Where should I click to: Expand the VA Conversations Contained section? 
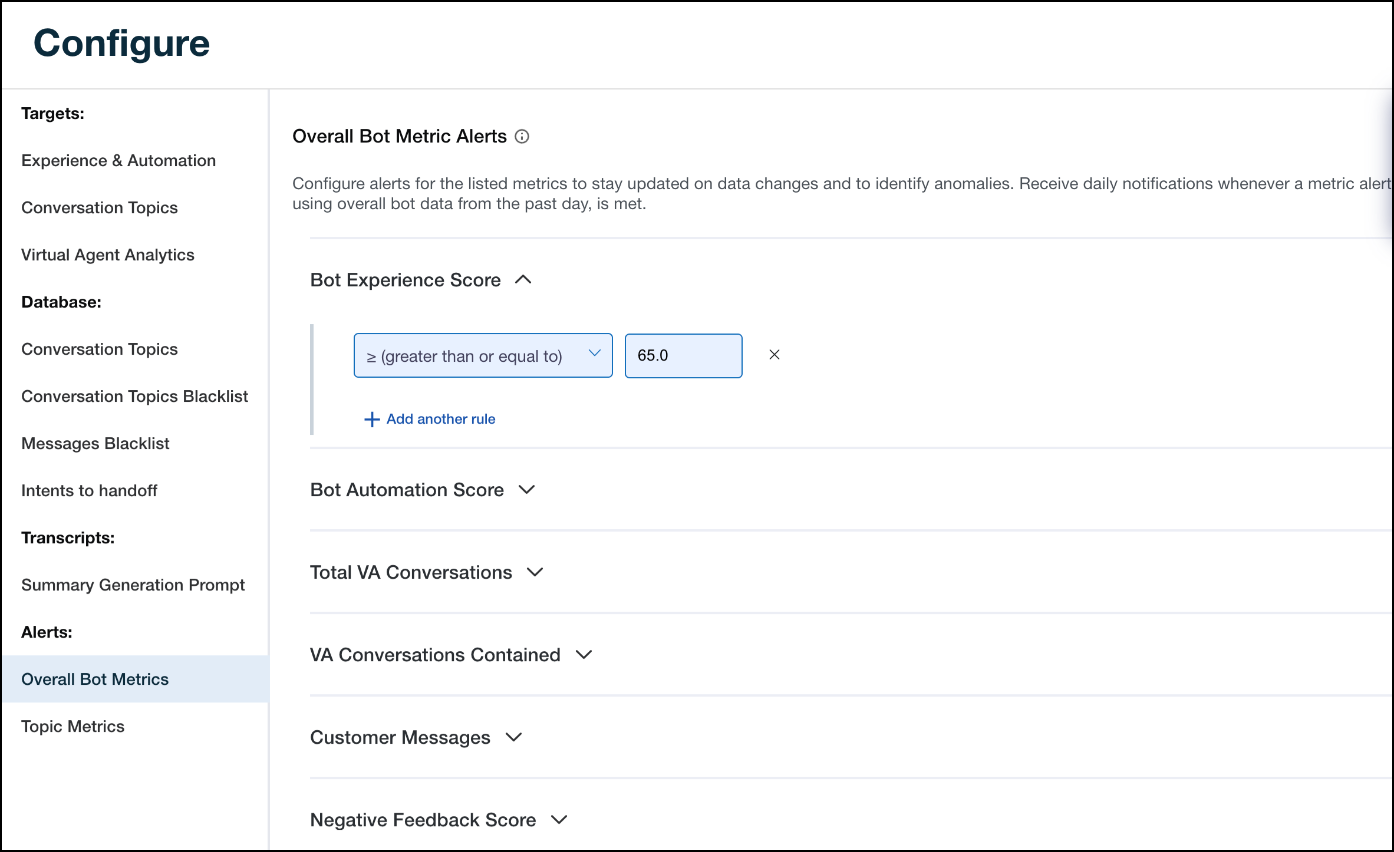pos(584,655)
